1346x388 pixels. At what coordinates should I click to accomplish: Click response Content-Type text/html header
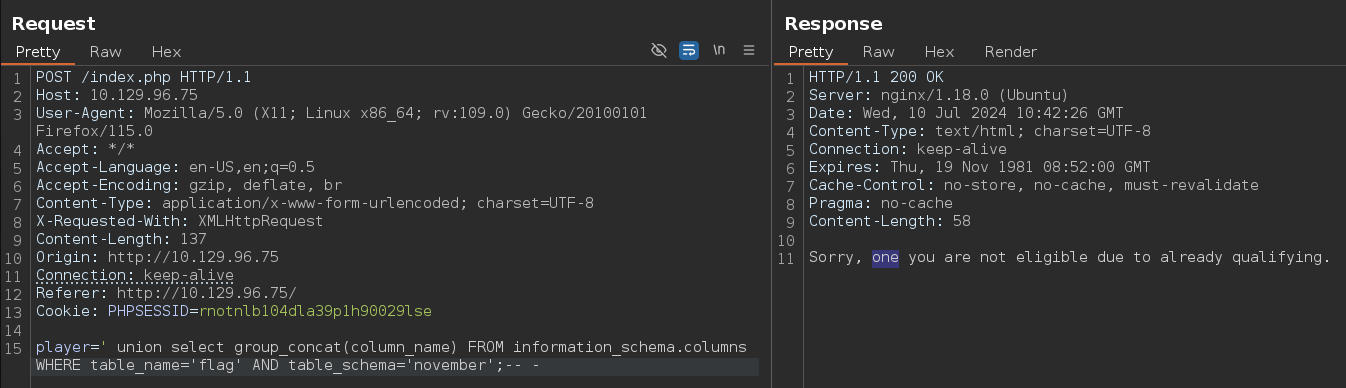(980, 131)
